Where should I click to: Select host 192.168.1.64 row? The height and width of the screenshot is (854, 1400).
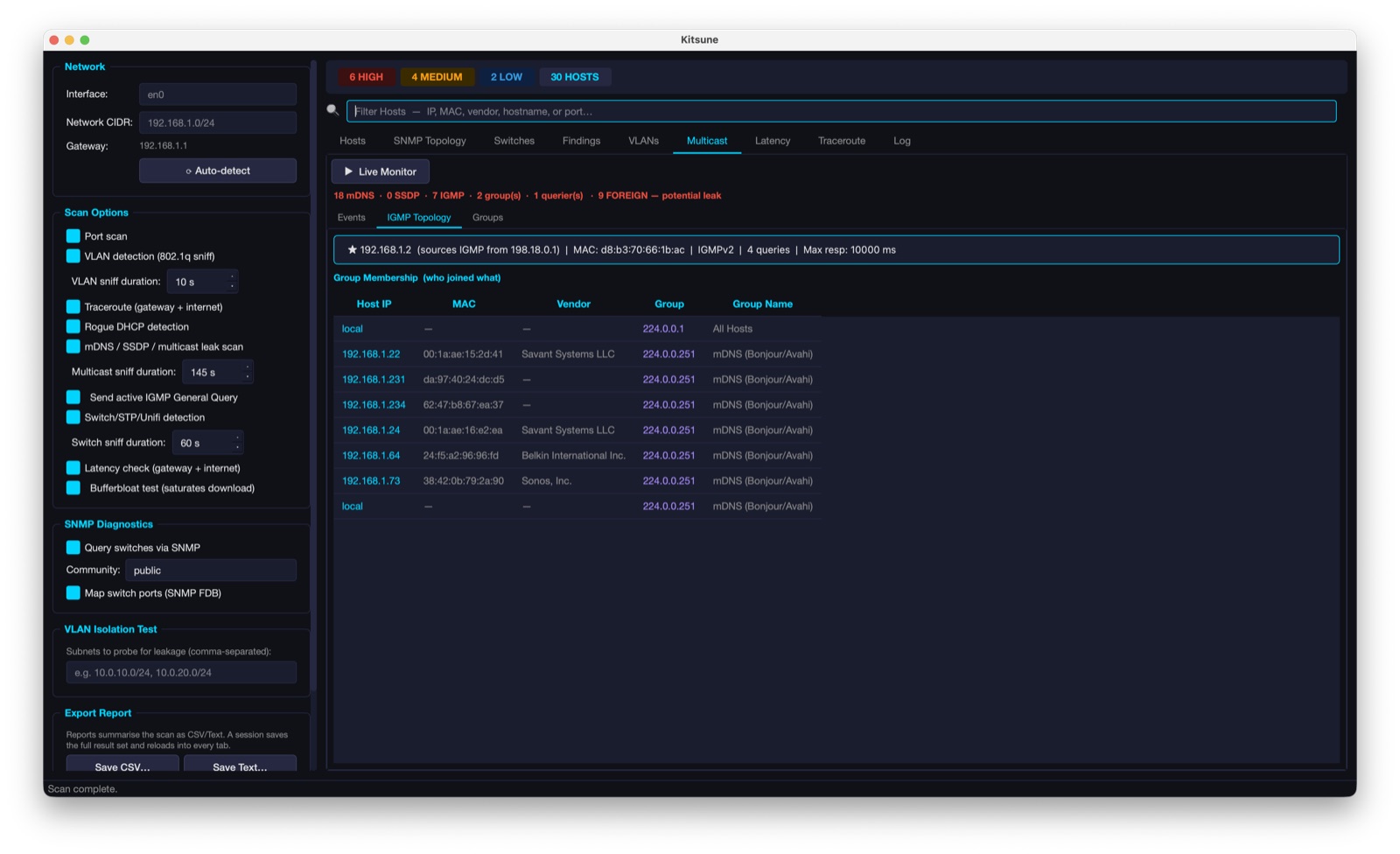pos(577,456)
